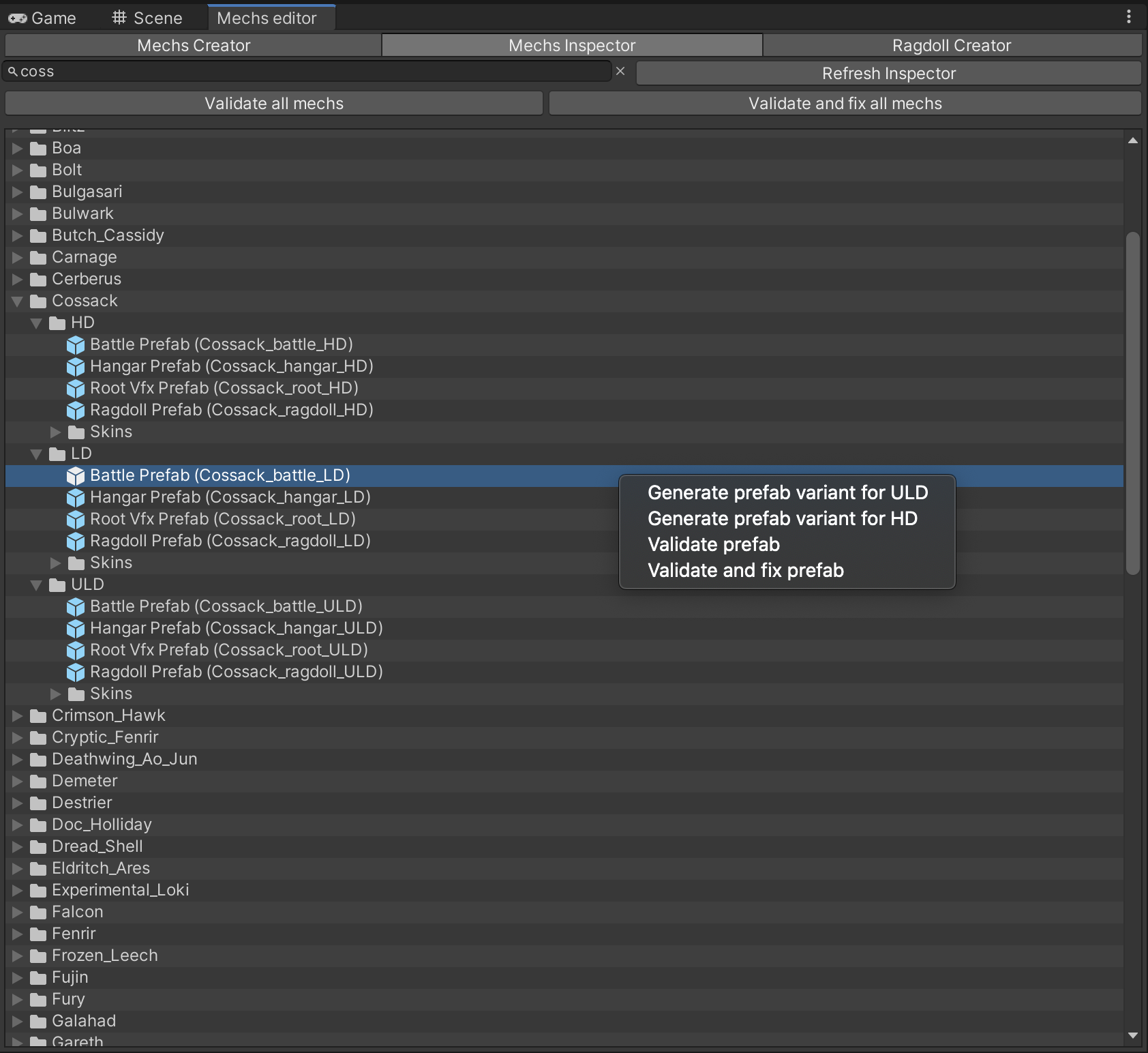
Task: Click the Cossack_root_LD prefab cube icon
Action: 76,520
